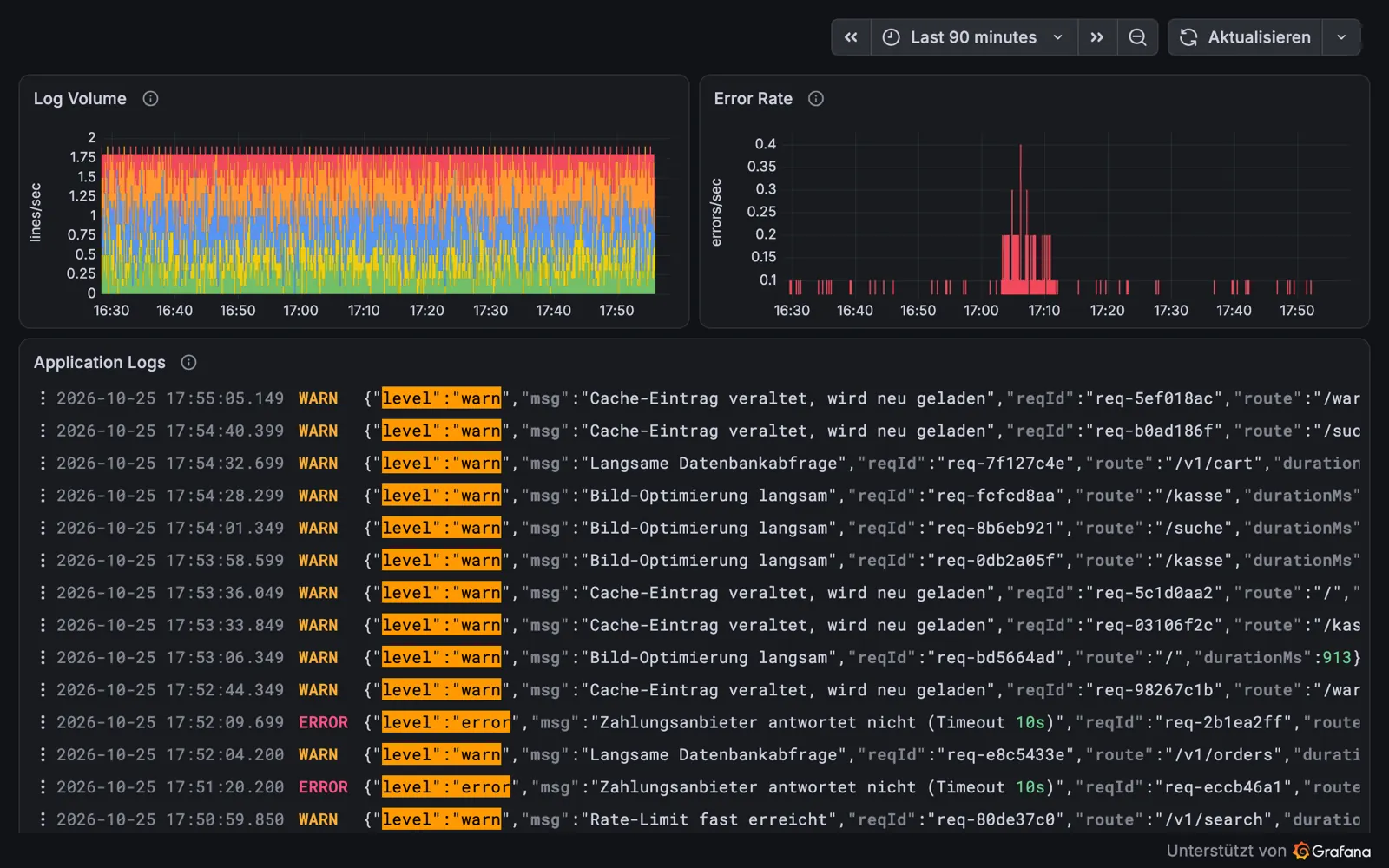The image size is (1389, 868).
Task: Select ERROR log message for req-2b1ea2ff
Action: [x=862, y=722]
